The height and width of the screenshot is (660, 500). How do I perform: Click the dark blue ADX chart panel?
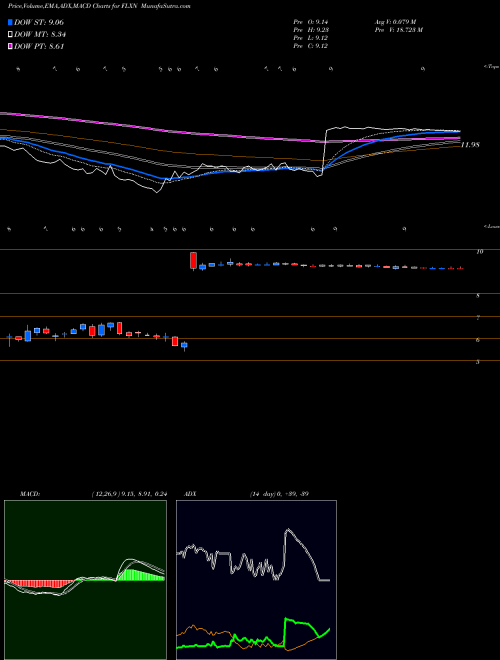click(256, 580)
